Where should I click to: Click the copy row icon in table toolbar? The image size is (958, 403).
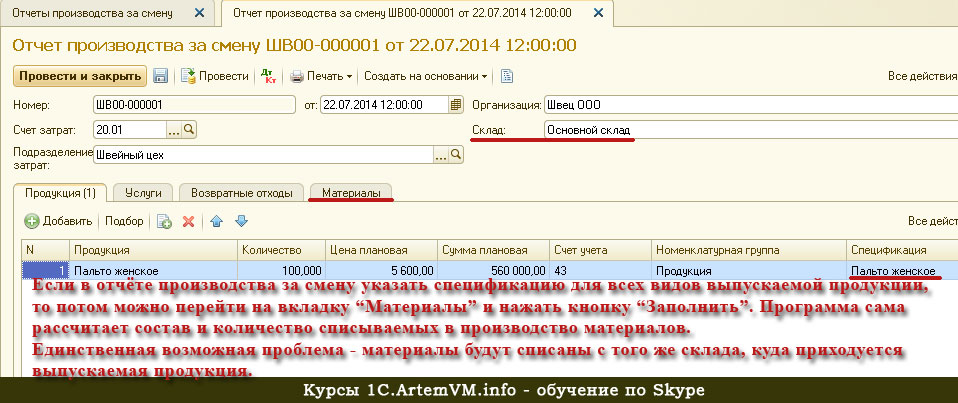[164, 221]
